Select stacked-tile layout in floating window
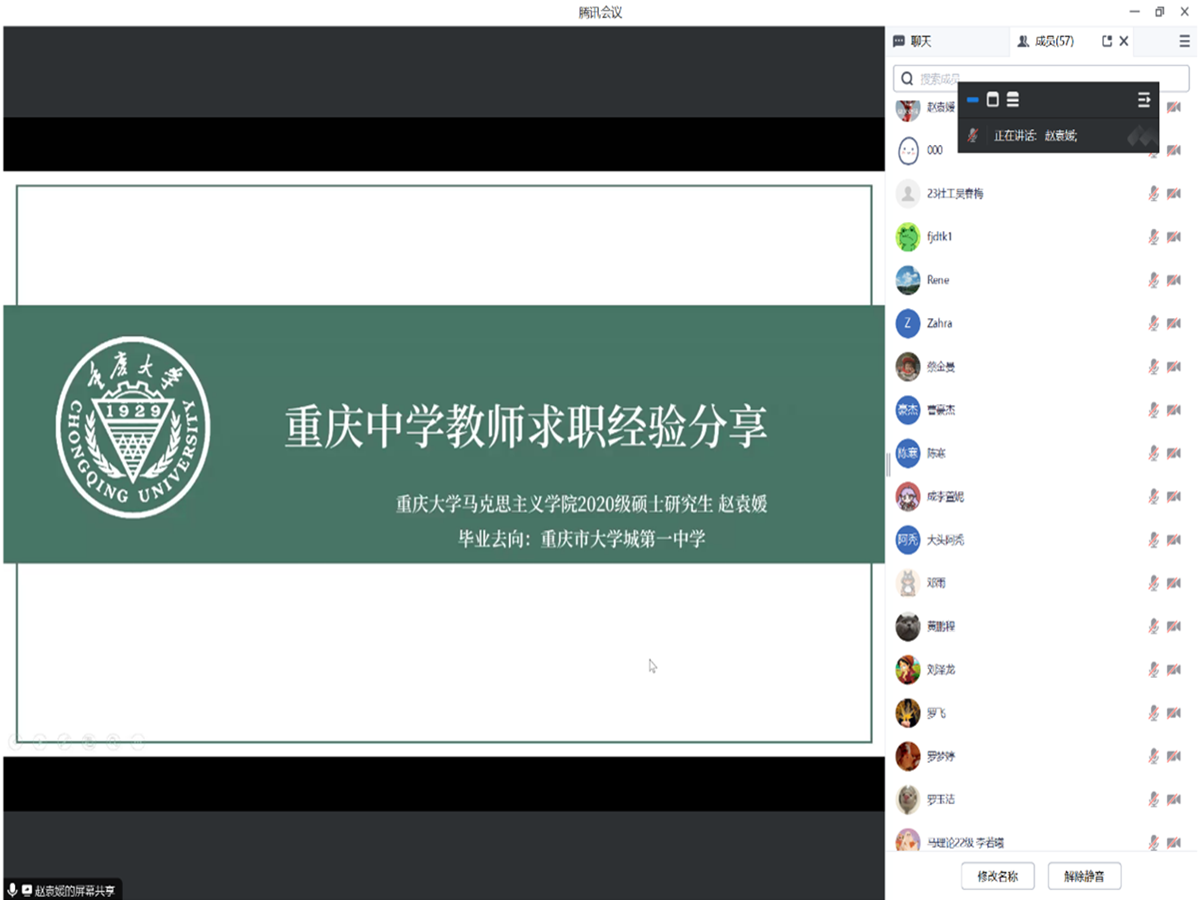The width and height of the screenshot is (1200, 900). 1013,100
